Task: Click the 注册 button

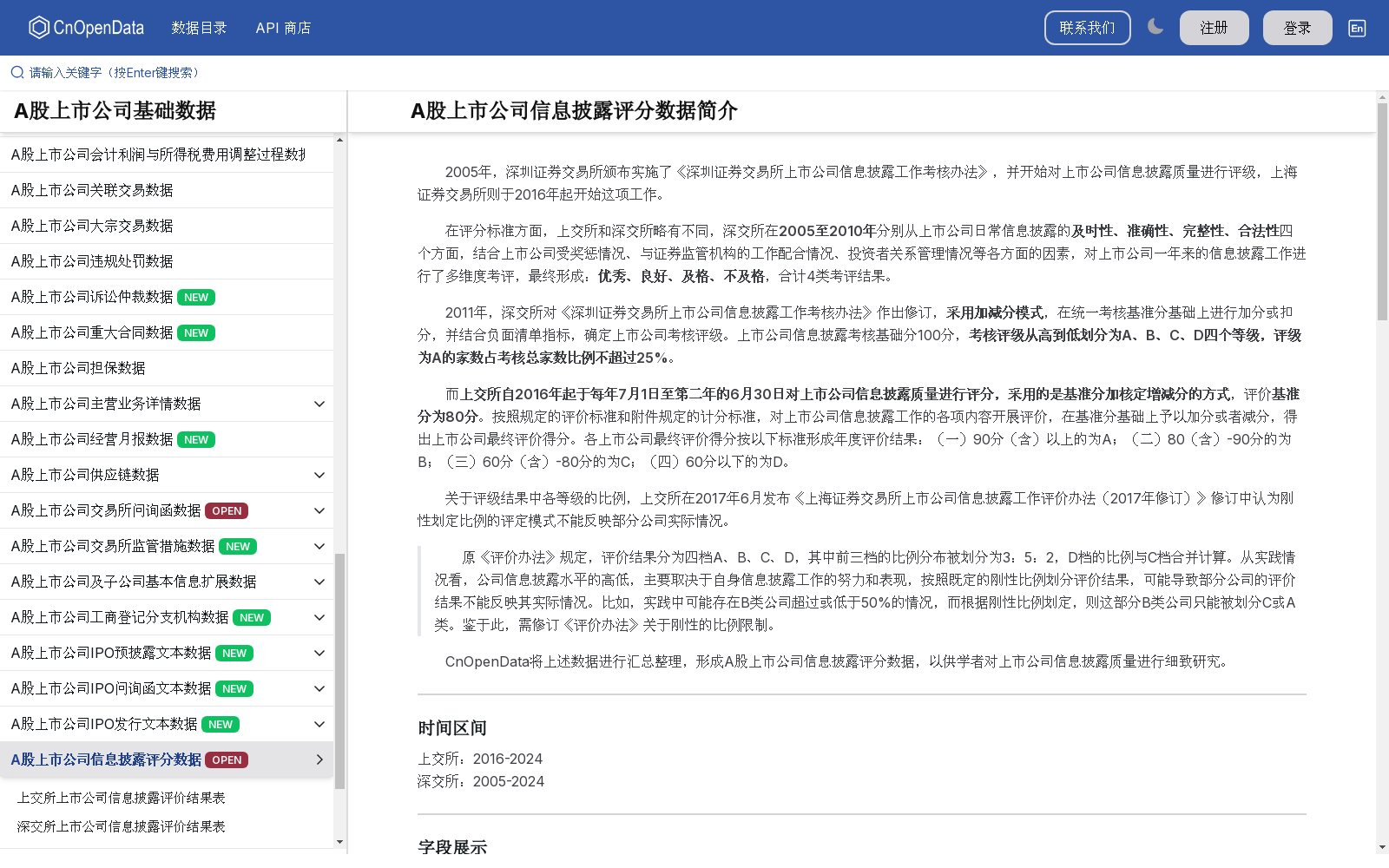Action: click(1214, 28)
